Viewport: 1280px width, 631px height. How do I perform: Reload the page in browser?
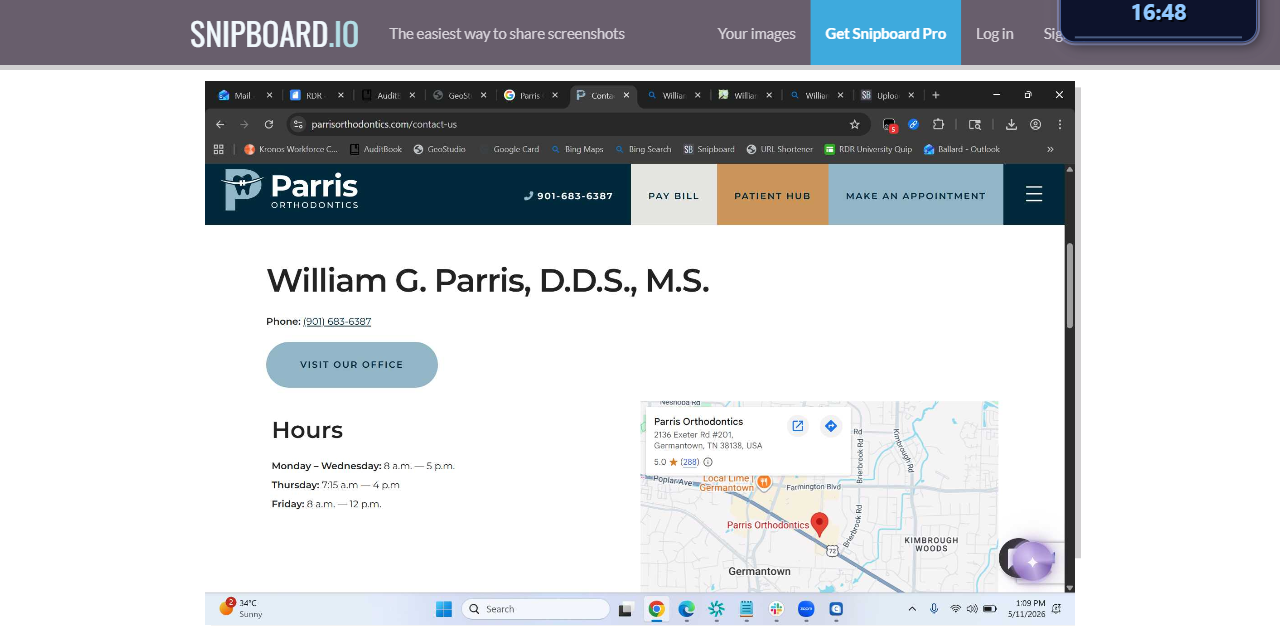[269, 124]
